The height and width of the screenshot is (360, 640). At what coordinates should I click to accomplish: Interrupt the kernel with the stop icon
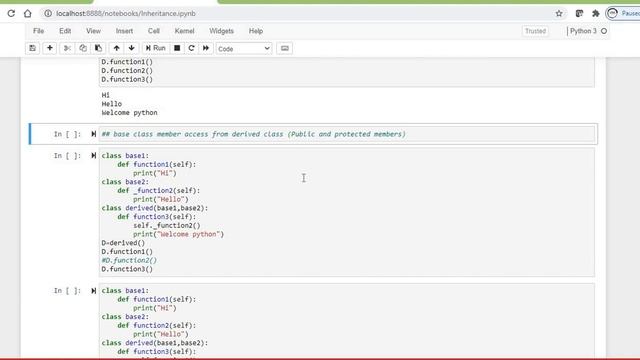coord(177,48)
